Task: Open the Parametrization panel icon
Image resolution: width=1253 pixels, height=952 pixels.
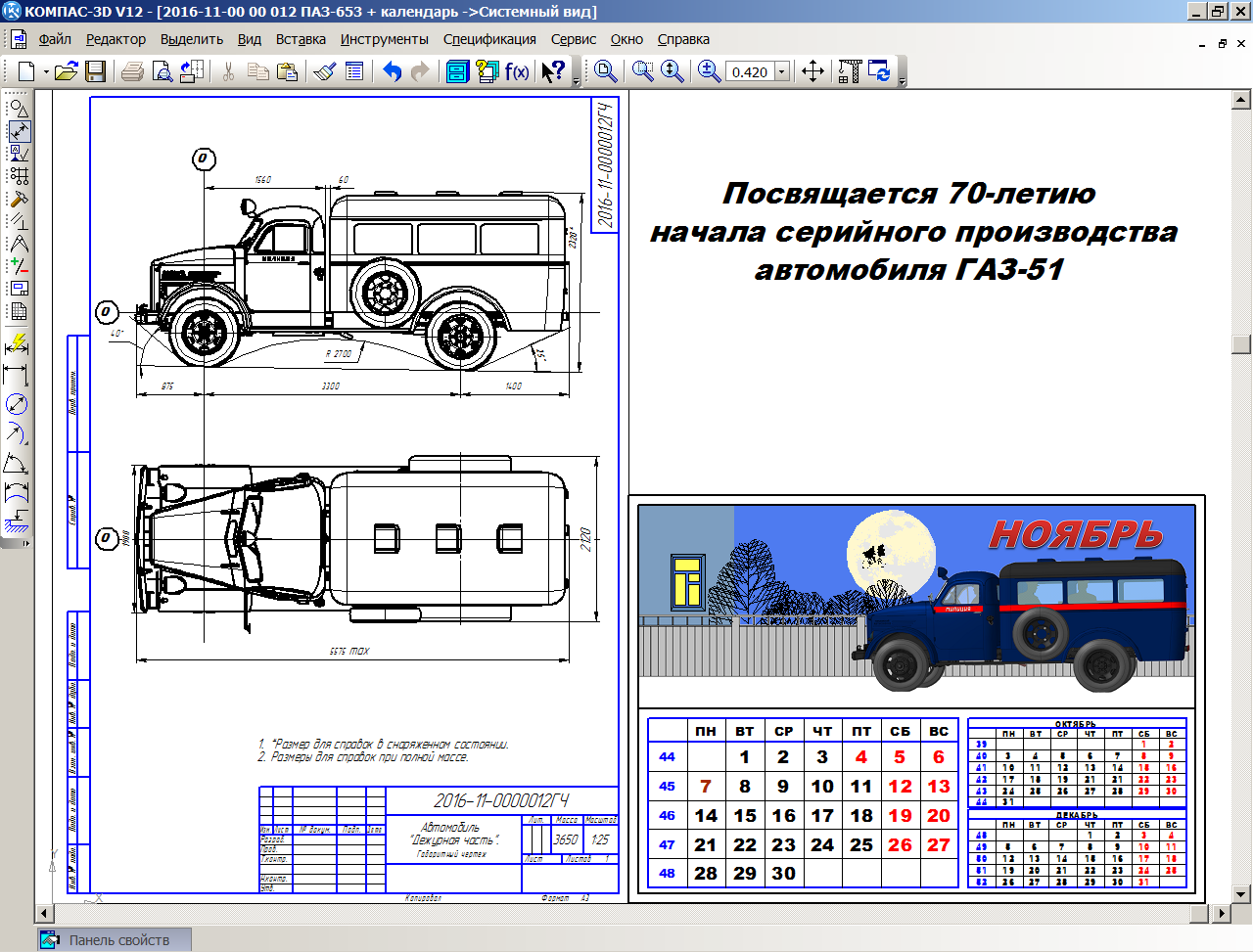Action: click(x=19, y=221)
